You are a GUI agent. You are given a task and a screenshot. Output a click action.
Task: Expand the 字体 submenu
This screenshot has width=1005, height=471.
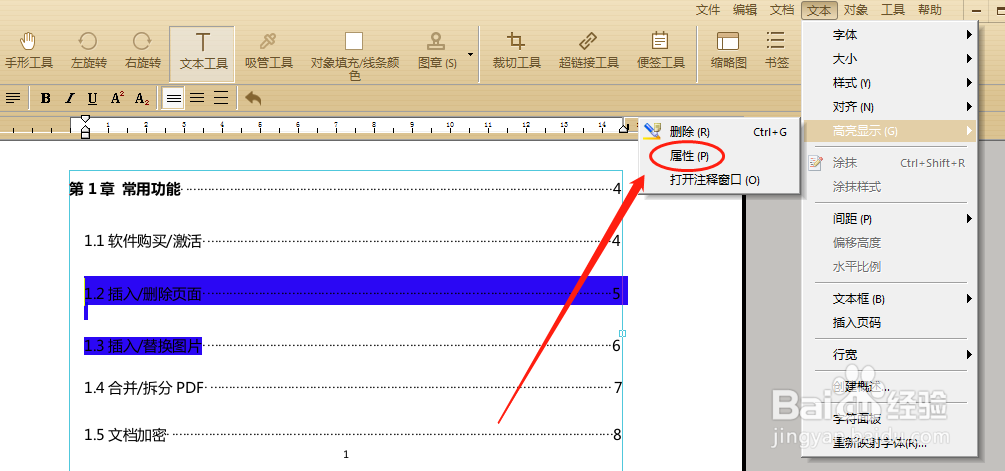889,35
